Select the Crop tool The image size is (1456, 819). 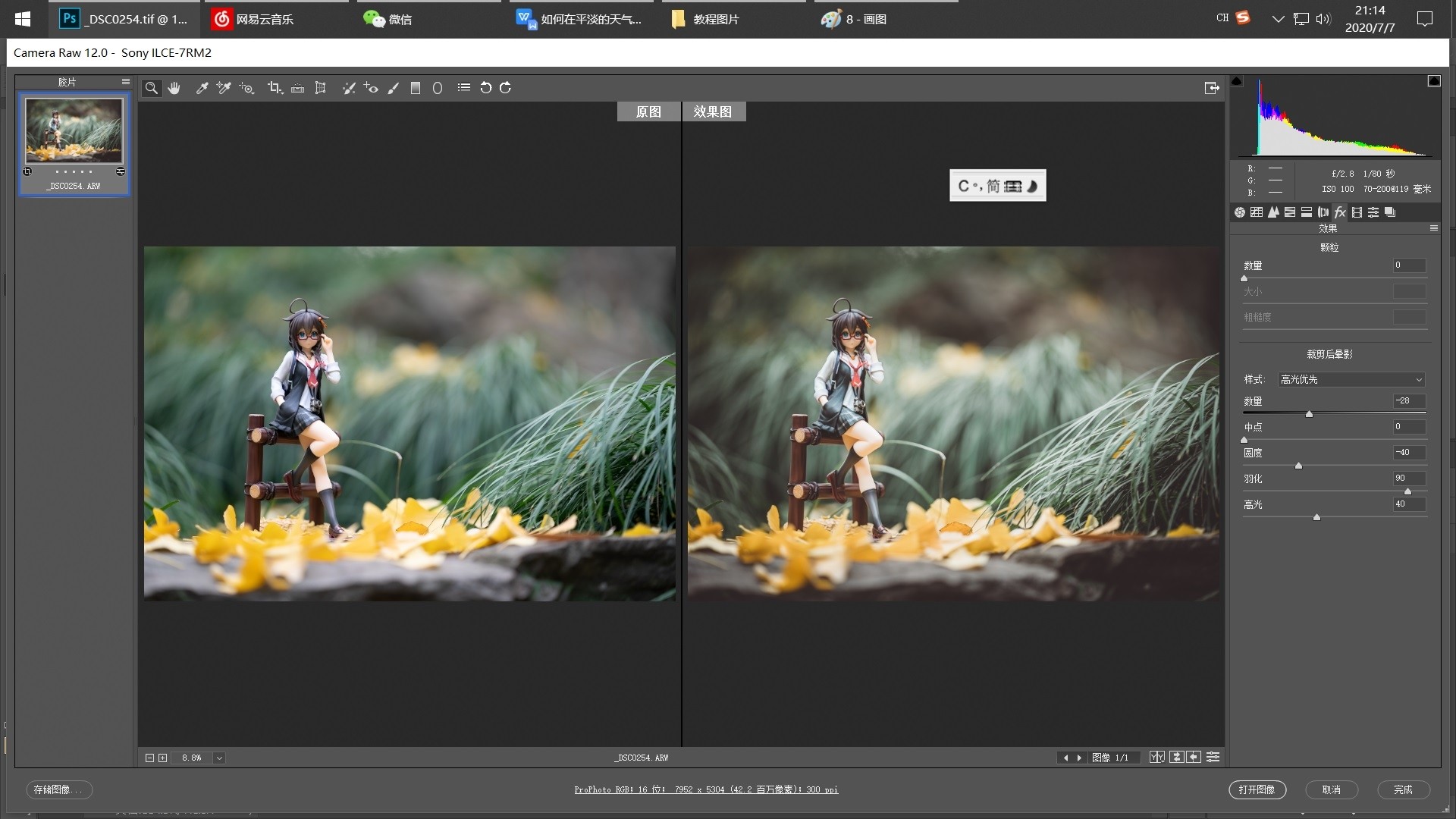click(x=275, y=88)
